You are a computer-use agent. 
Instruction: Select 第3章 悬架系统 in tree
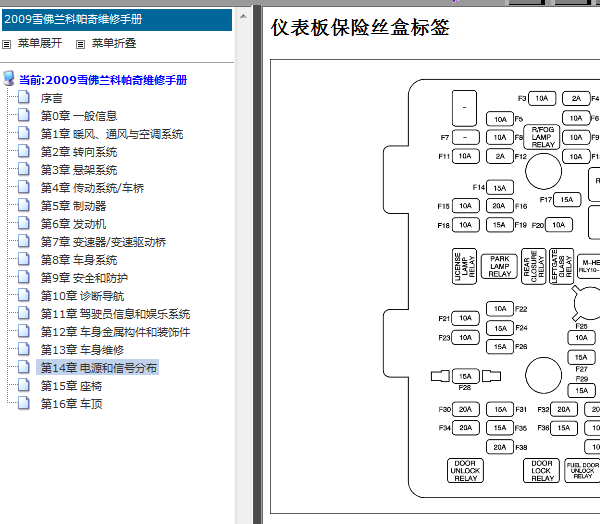tap(79, 170)
